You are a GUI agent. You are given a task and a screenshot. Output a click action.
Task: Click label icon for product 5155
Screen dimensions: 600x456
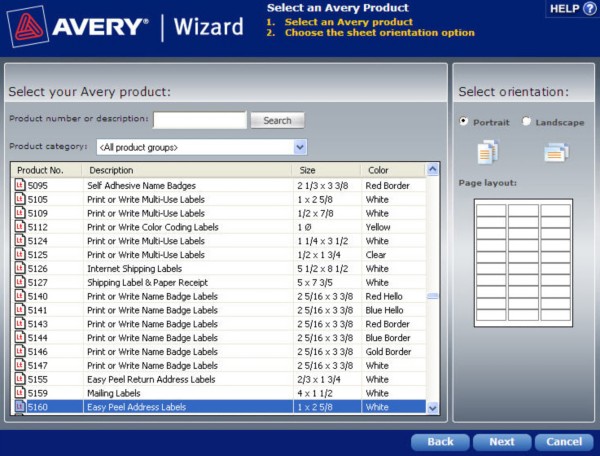tap(20, 379)
